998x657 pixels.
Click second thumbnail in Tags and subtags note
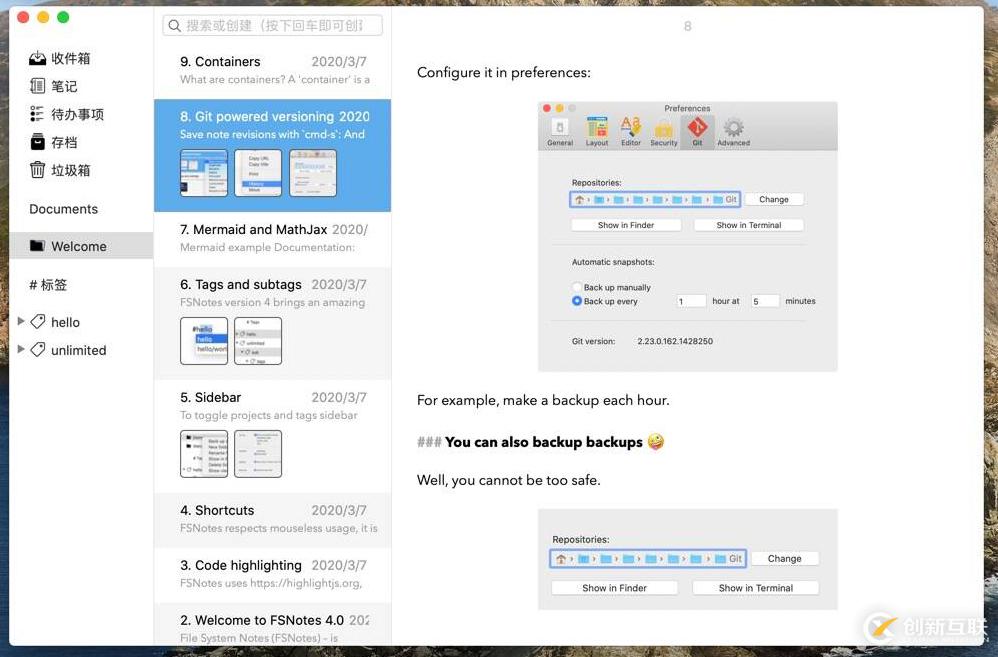coord(258,341)
